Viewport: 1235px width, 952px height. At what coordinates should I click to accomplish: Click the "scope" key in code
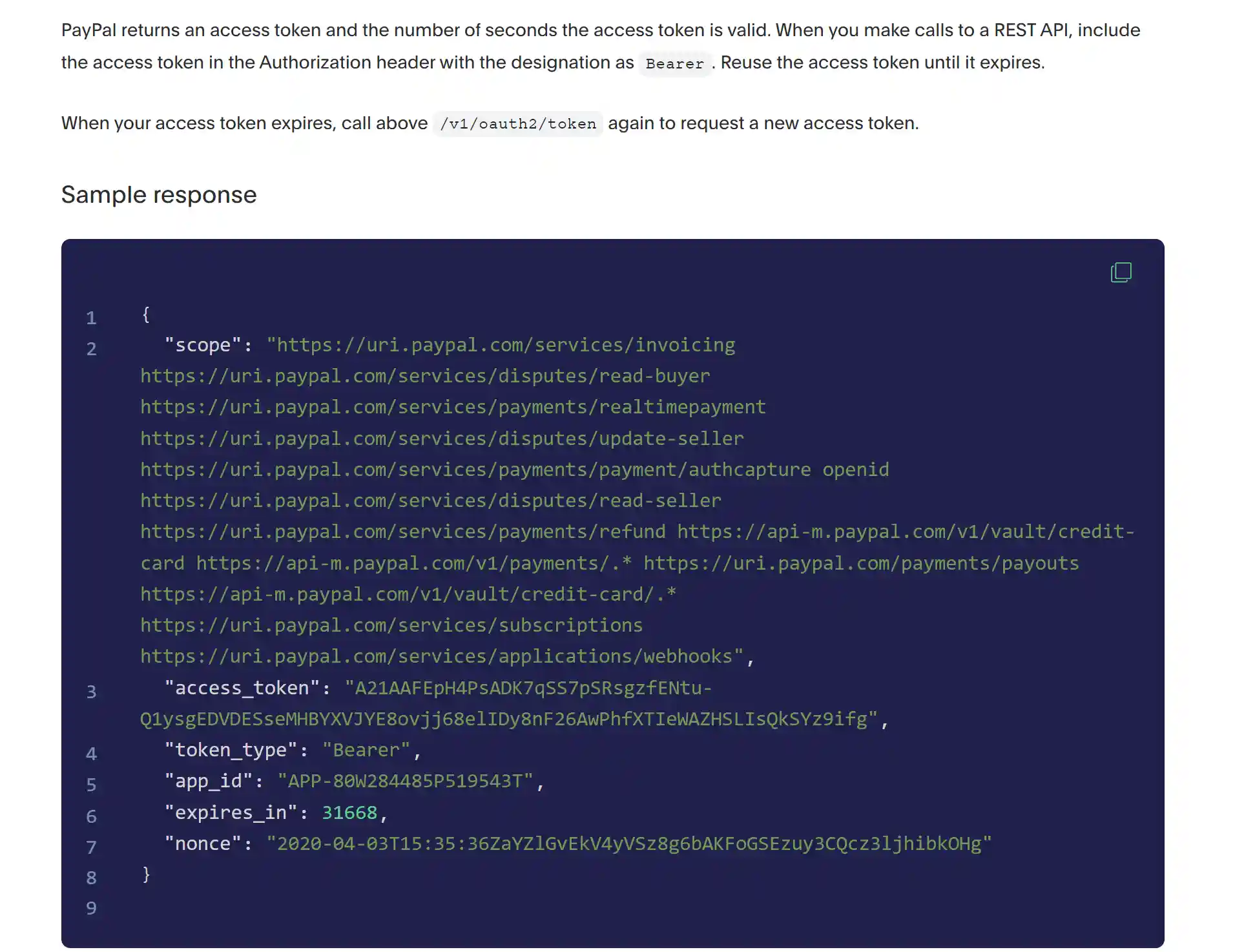coord(202,345)
